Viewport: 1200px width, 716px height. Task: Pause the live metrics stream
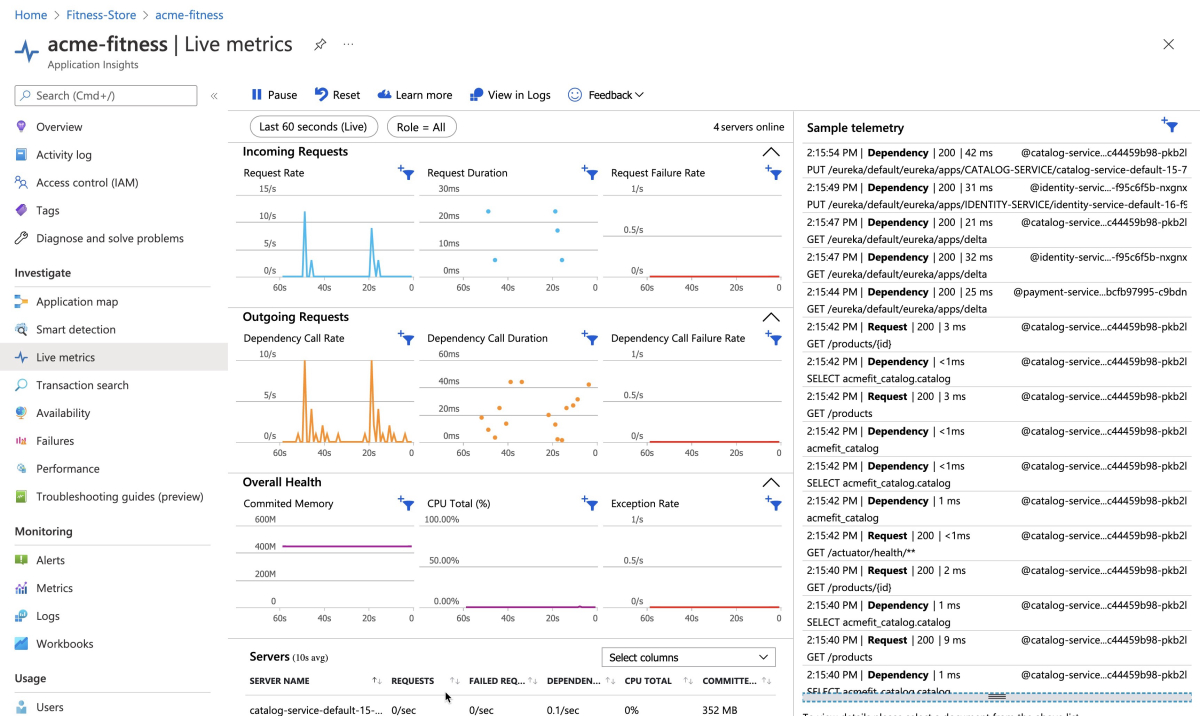tap(273, 95)
